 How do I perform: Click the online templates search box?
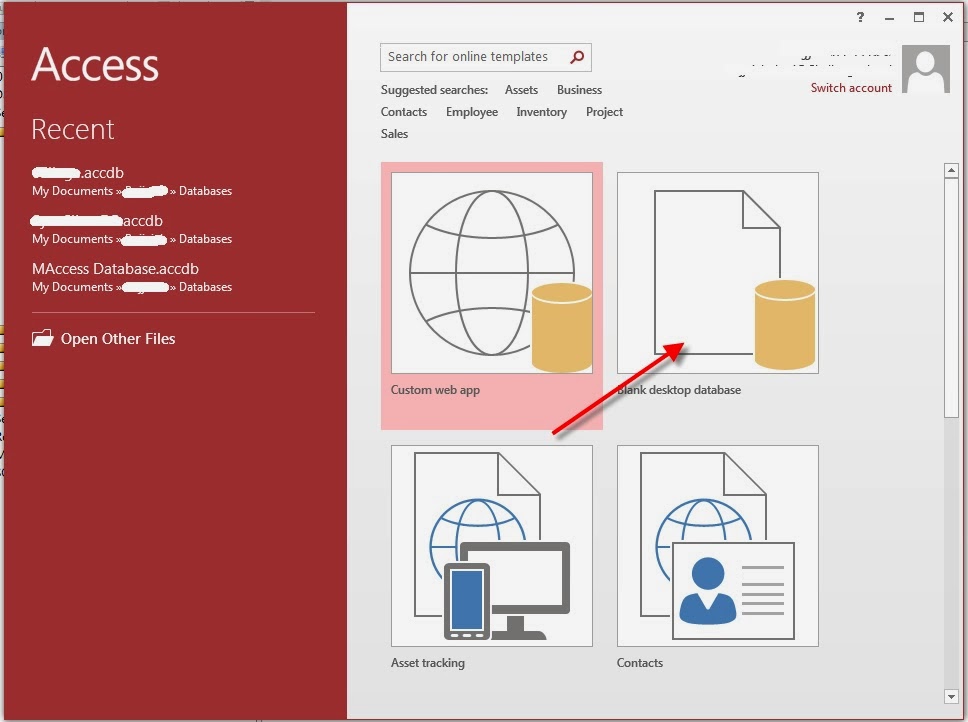[x=470, y=57]
